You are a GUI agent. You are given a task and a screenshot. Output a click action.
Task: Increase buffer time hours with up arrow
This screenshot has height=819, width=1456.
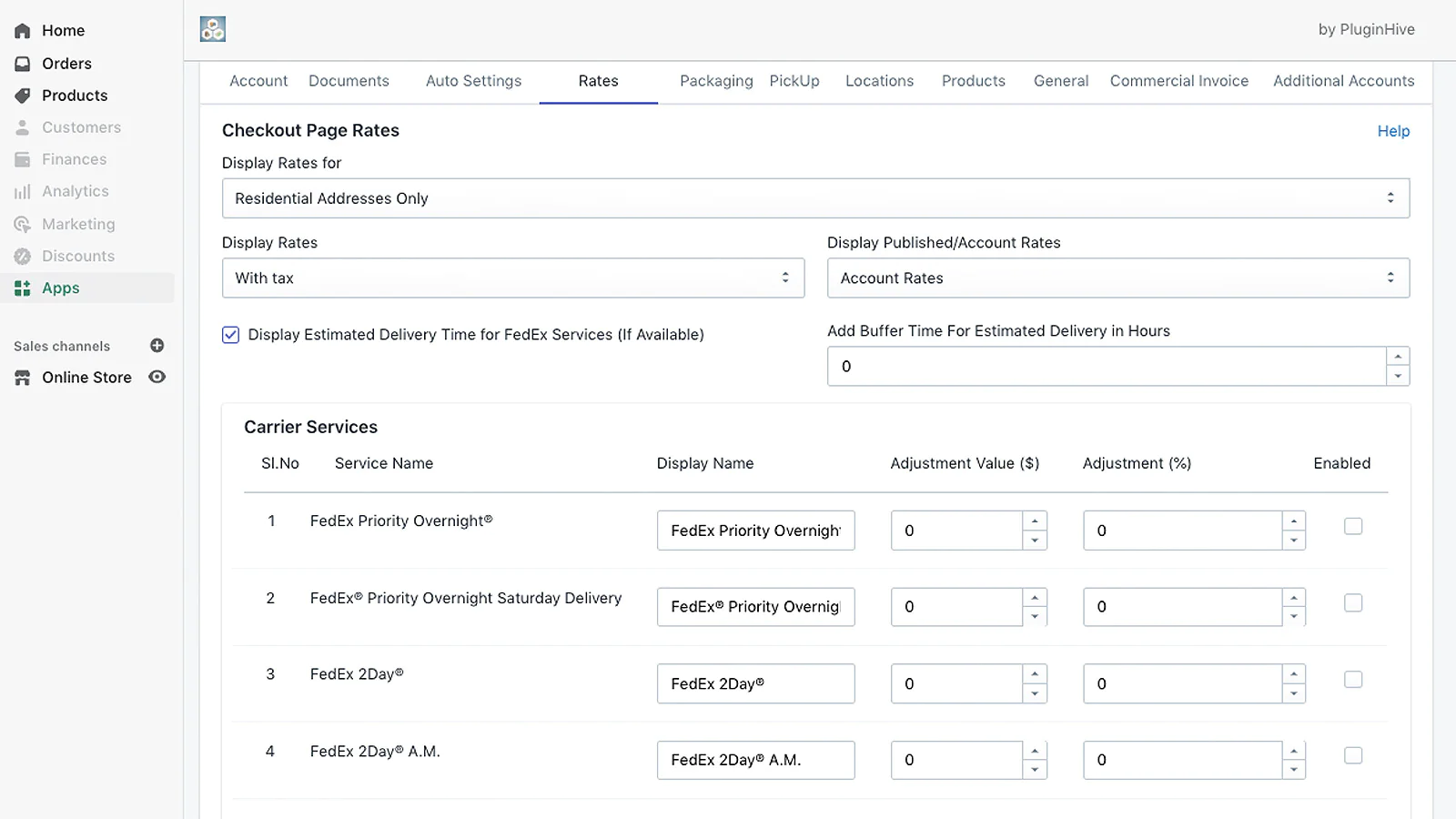1398,357
